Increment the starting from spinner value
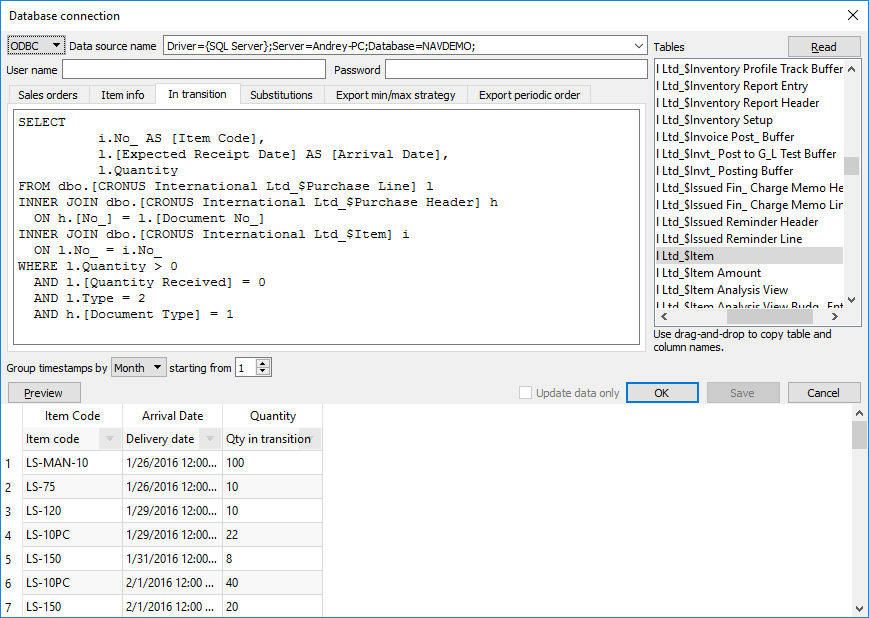 click(263, 364)
